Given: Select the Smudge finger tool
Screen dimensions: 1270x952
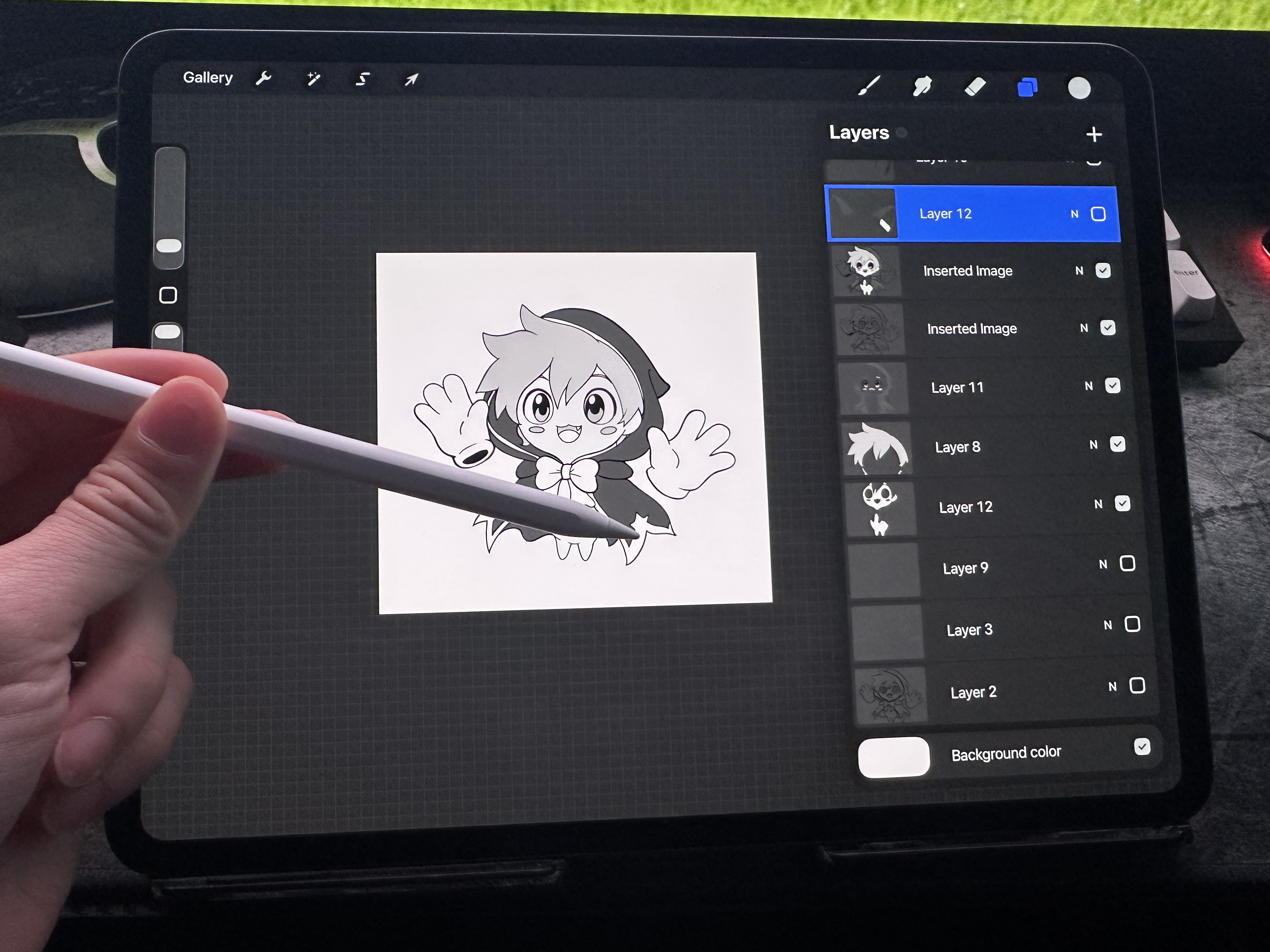Looking at the screenshot, I should coord(922,86).
